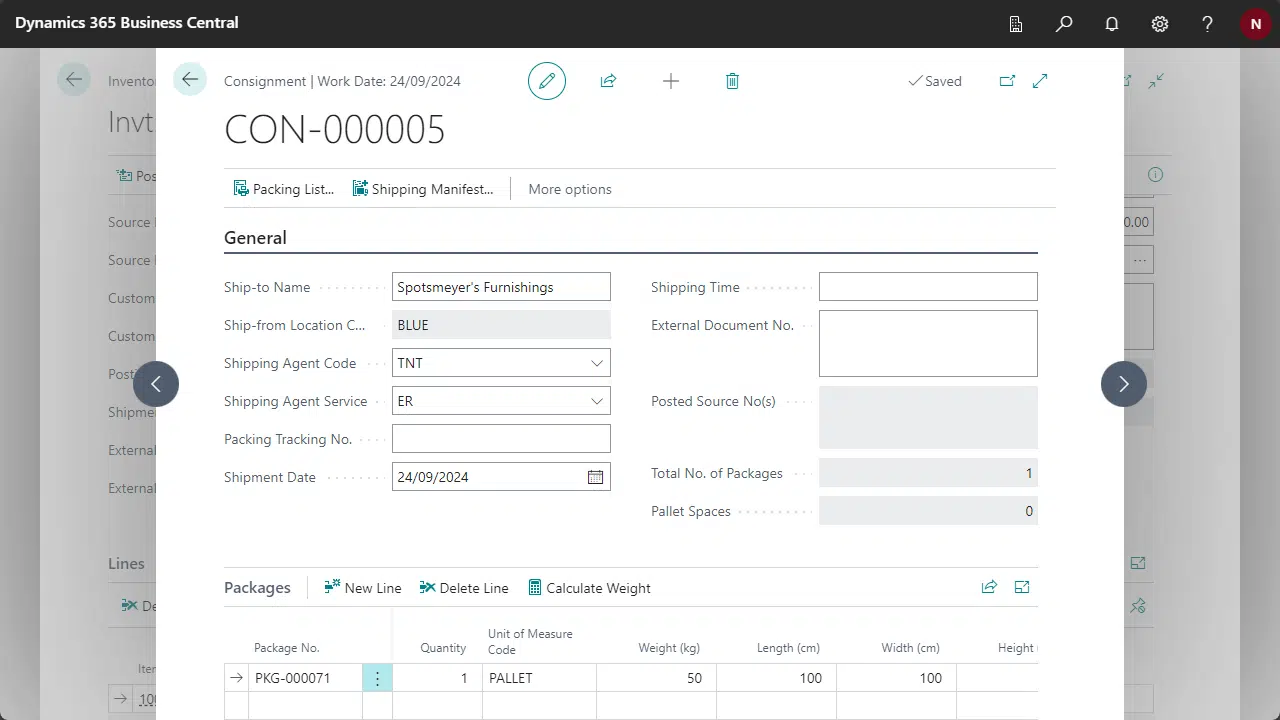This screenshot has height=720, width=1280.
Task: Click the External Document No. field
Action: (x=928, y=344)
